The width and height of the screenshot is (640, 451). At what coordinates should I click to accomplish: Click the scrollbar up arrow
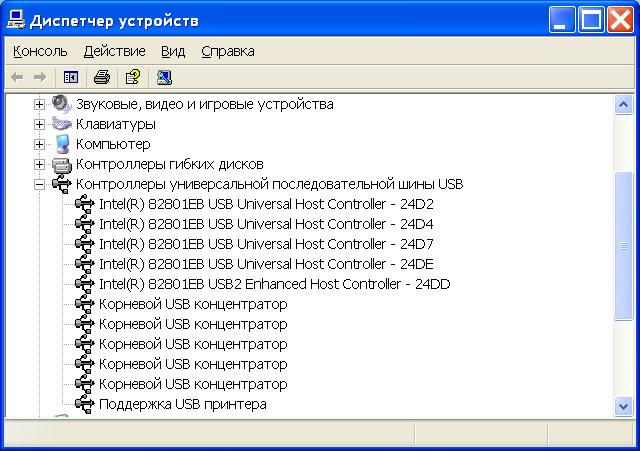point(624,103)
